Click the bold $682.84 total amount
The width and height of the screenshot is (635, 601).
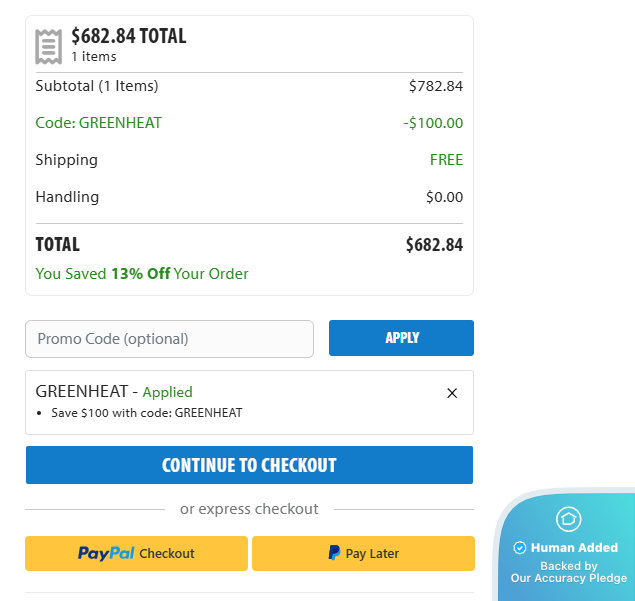point(434,245)
